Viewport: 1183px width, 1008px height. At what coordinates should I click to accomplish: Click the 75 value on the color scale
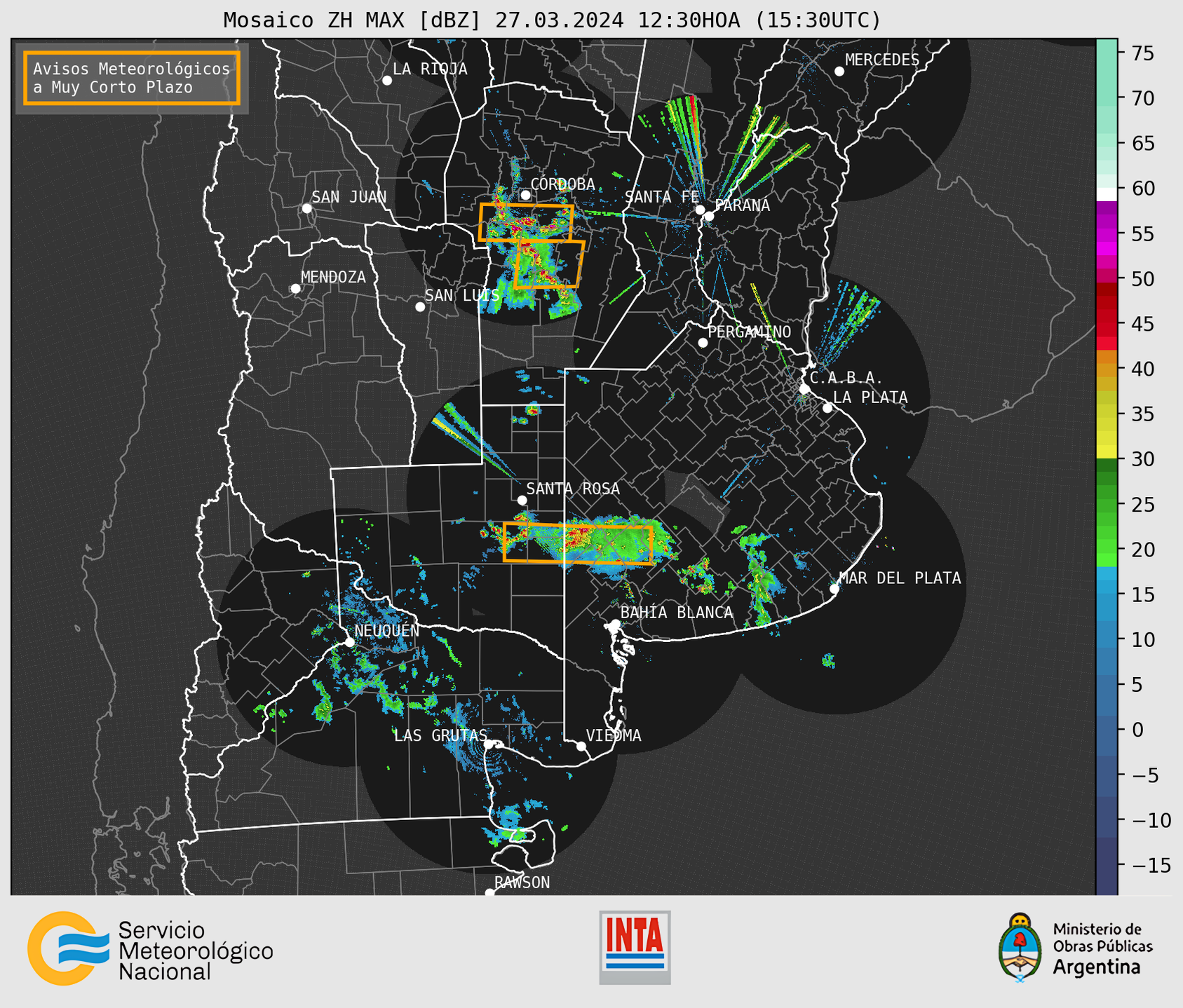[x=1144, y=53]
